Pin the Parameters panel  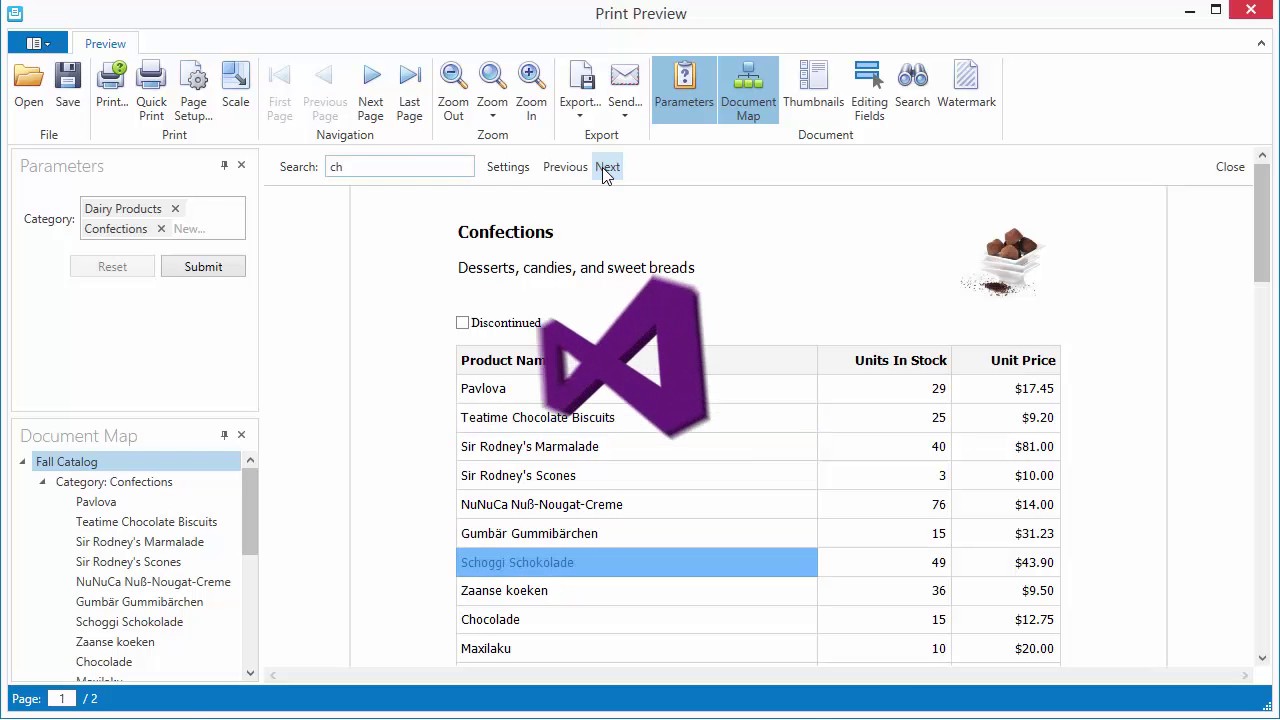pos(224,166)
